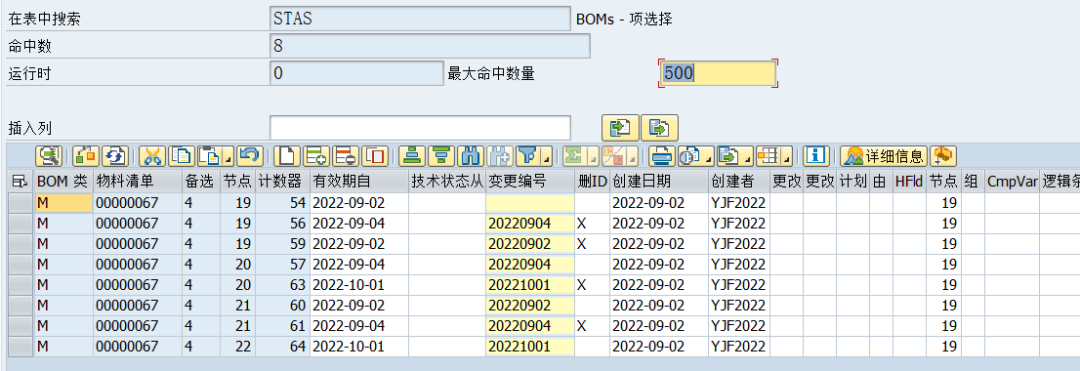Click the 运行时 field showing 0
This screenshot has width=1080, height=371.
[357, 73]
